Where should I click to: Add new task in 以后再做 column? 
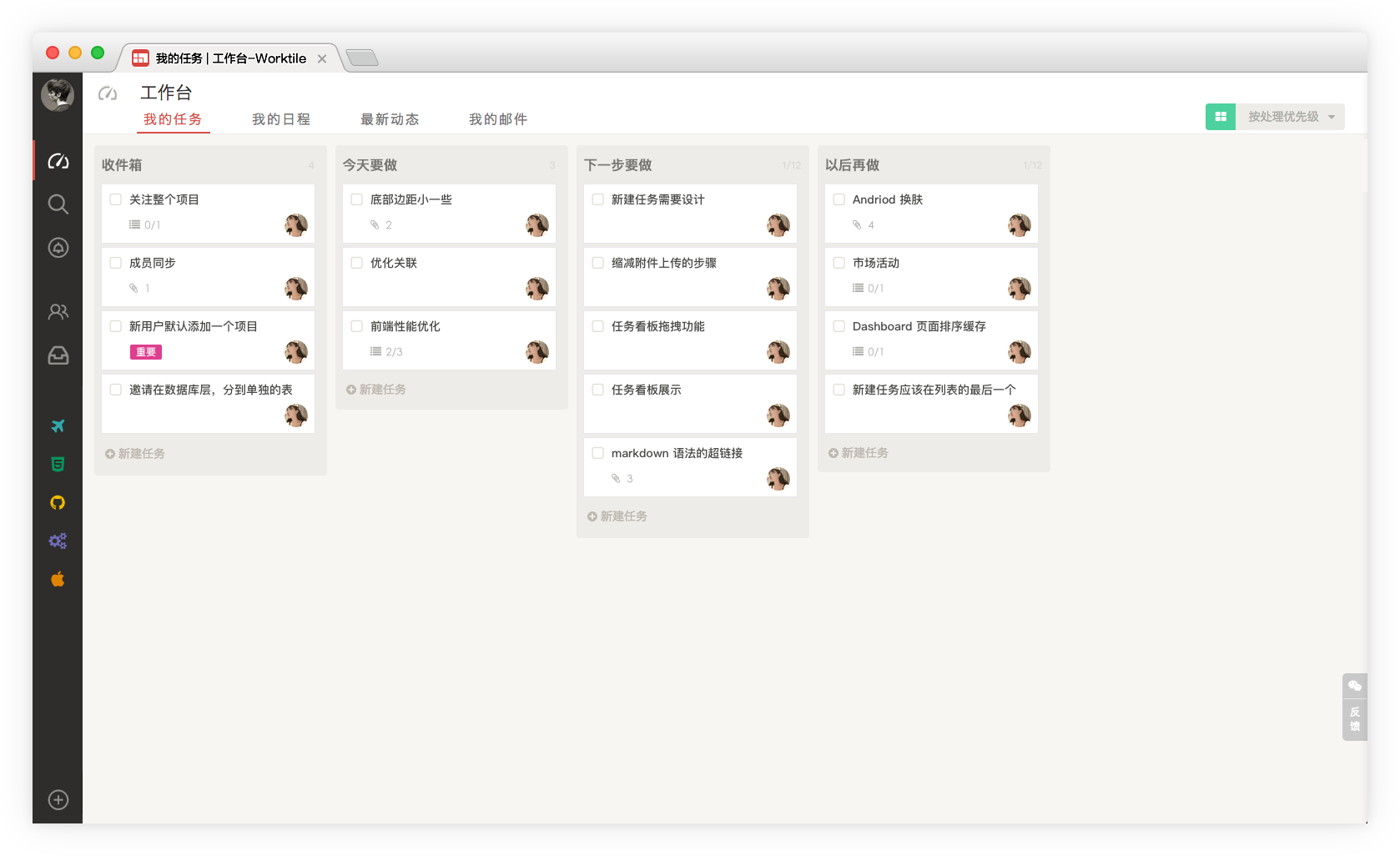(859, 453)
